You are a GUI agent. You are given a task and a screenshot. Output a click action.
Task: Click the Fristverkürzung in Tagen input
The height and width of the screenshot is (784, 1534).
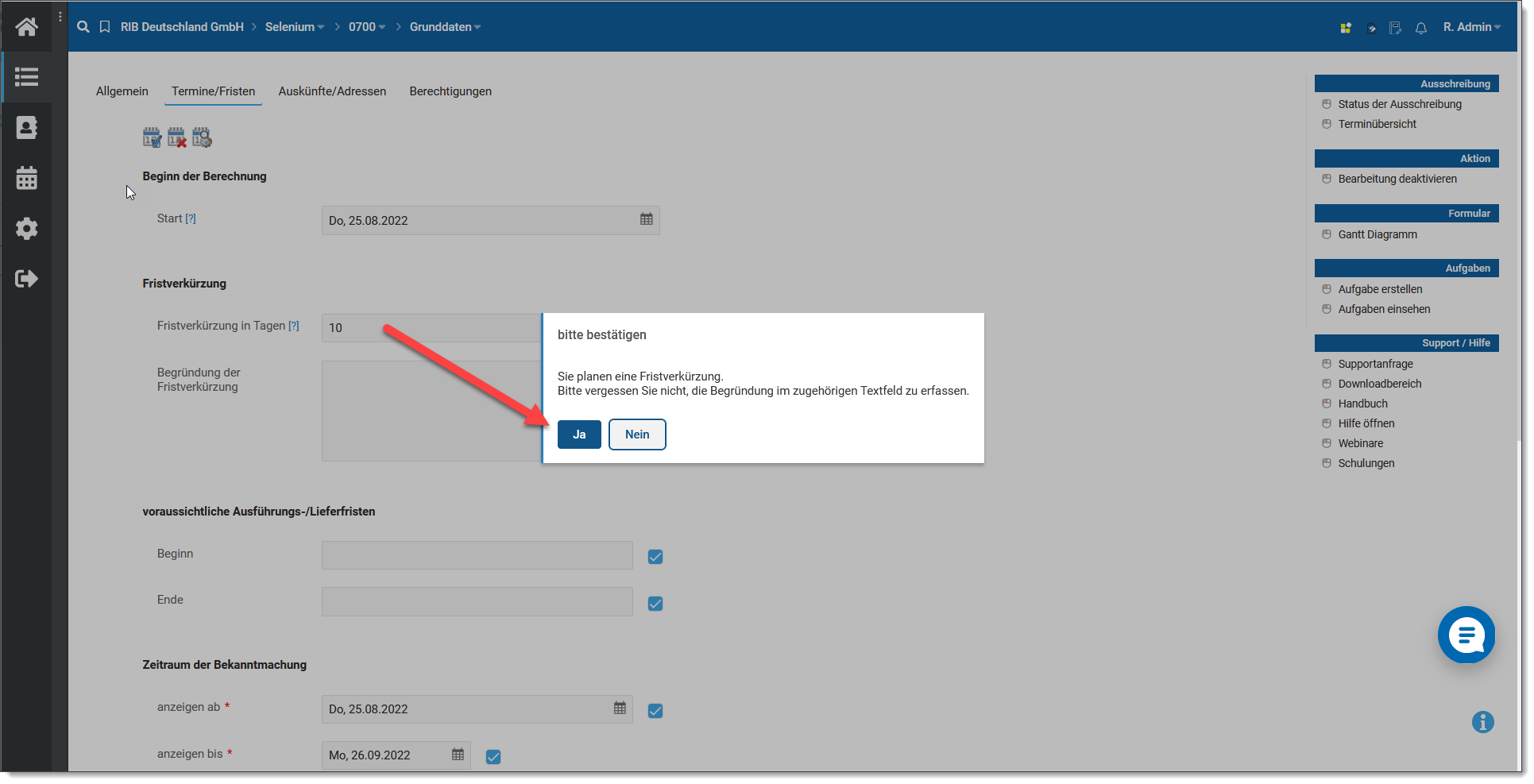coord(431,327)
